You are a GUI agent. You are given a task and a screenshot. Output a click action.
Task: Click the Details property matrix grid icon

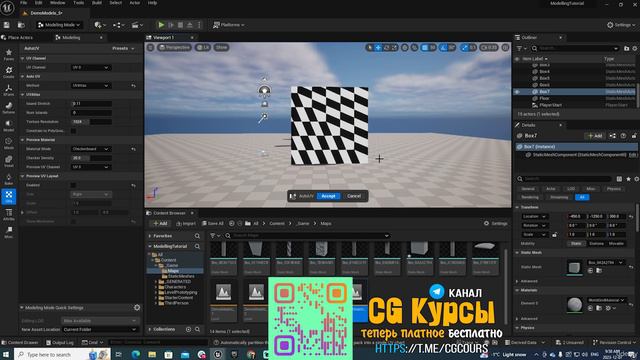(x=619, y=179)
